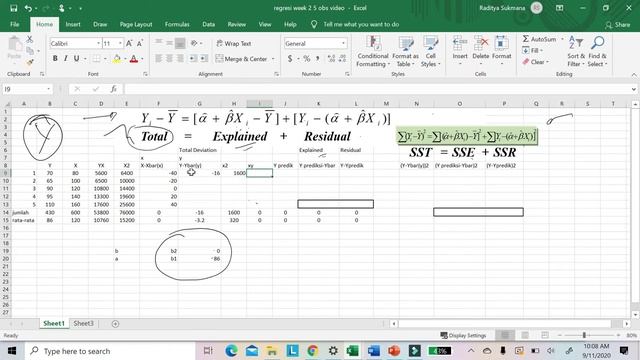Add a new sheet with plus icon

[x=116, y=324]
